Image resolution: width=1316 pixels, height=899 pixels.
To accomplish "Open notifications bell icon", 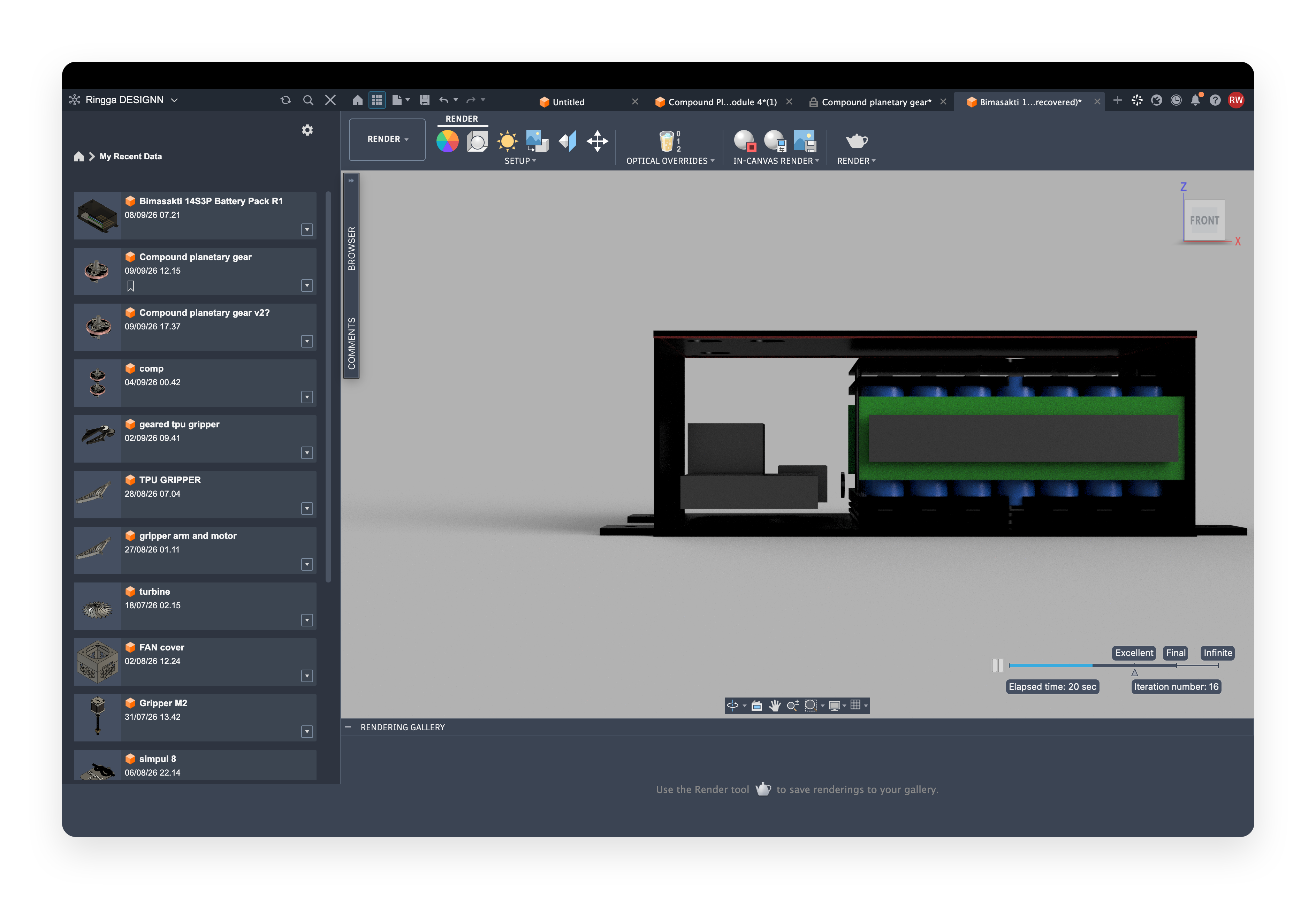I will point(1195,100).
